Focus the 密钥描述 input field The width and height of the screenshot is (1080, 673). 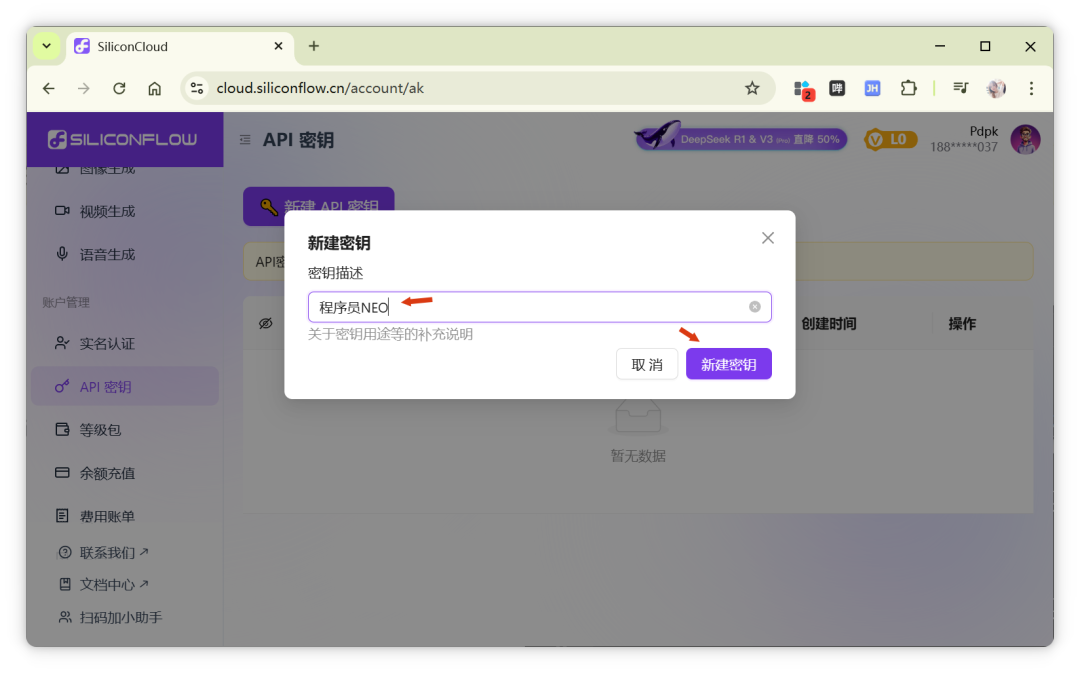click(x=539, y=307)
